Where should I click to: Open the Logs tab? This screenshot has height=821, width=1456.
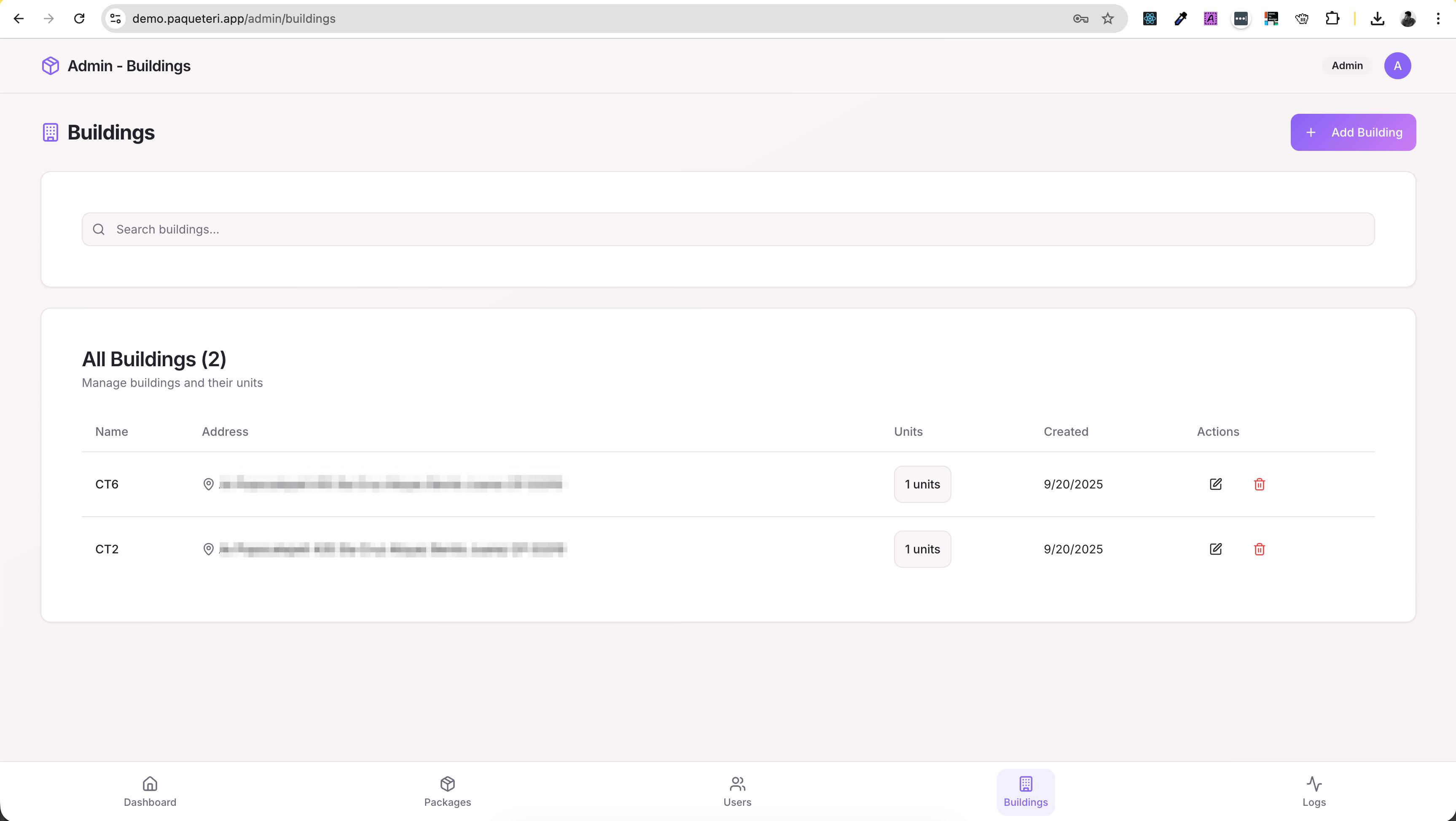click(x=1314, y=791)
